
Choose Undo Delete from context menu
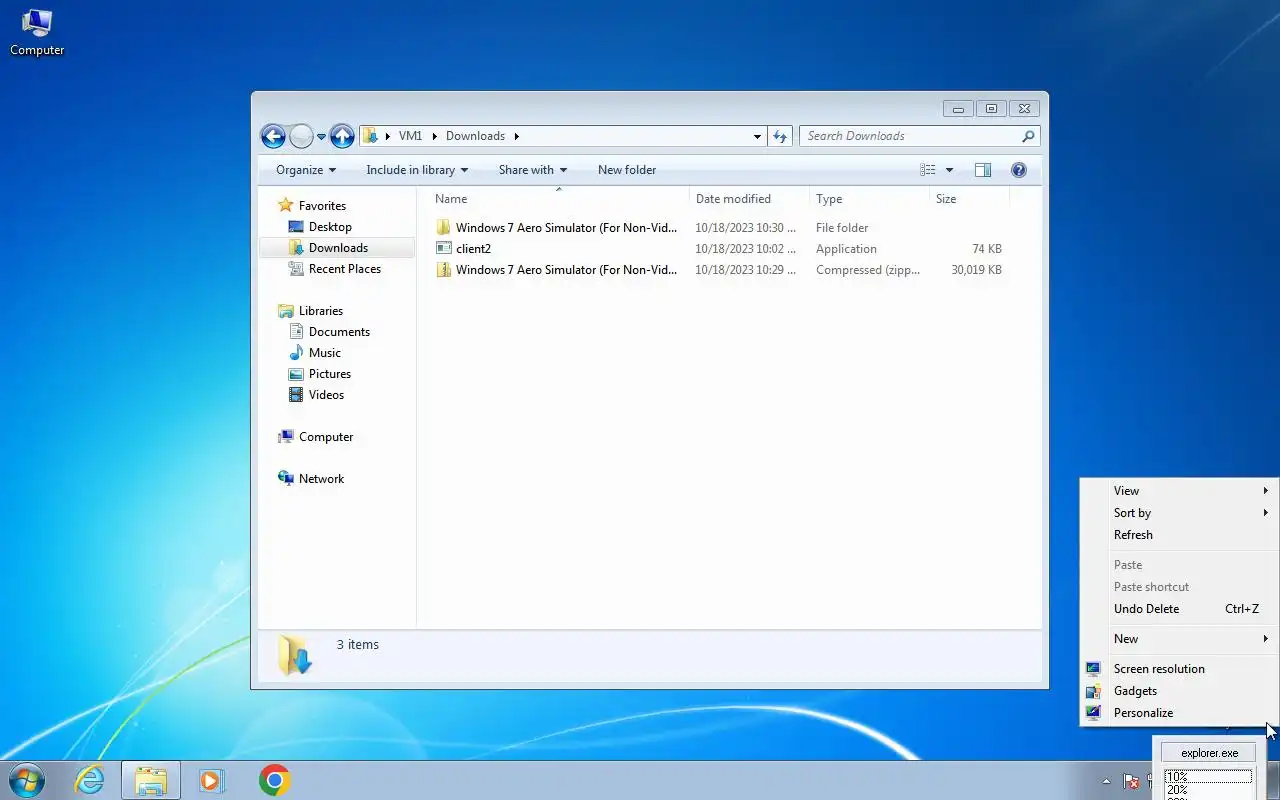(x=1181, y=609)
